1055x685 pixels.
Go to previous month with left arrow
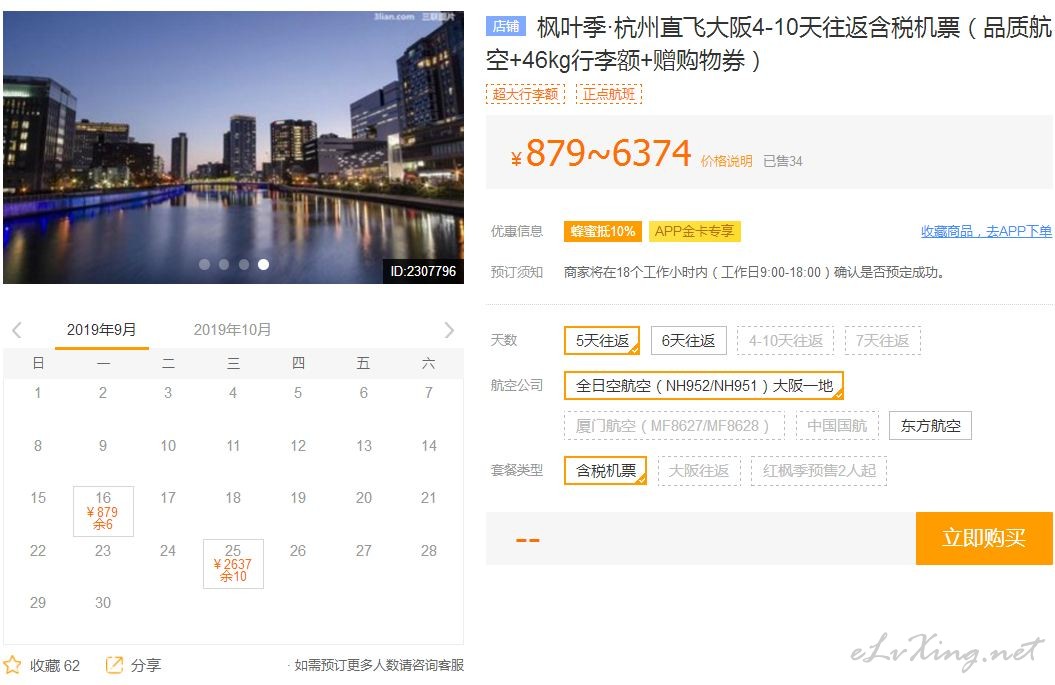[17, 330]
